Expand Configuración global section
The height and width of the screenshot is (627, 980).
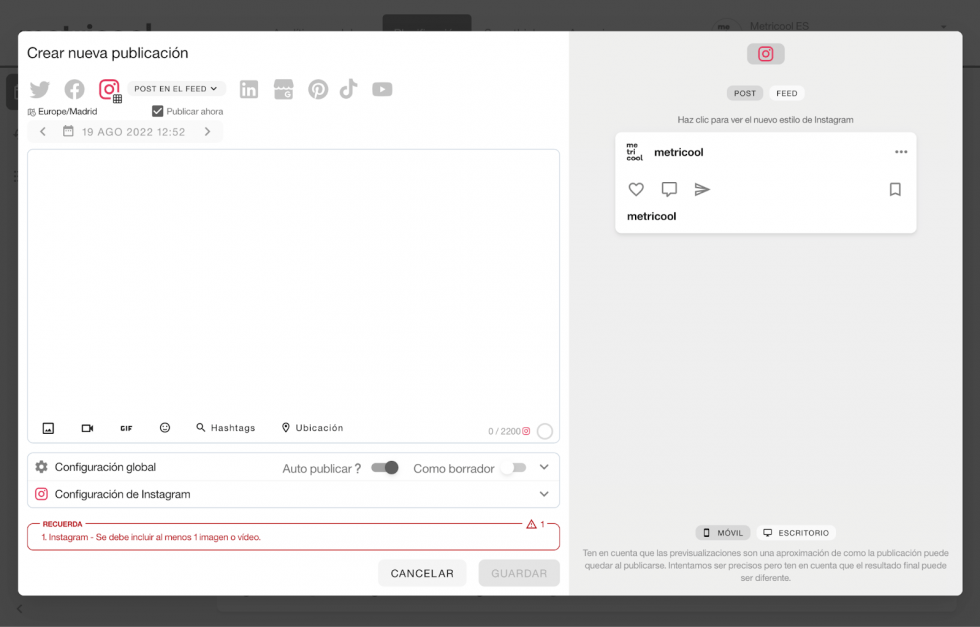click(x=544, y=466)
